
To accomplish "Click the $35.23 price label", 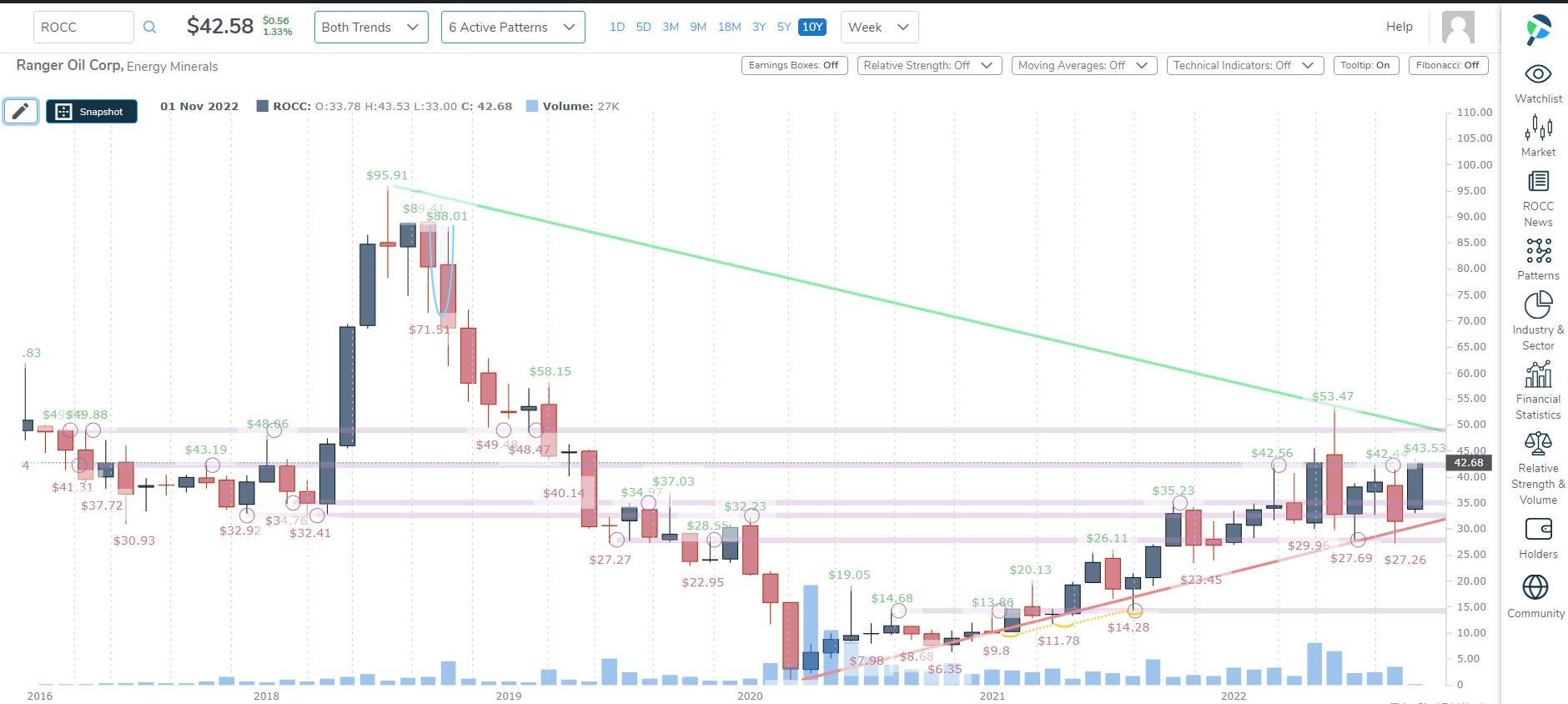I will [1173, 490].
